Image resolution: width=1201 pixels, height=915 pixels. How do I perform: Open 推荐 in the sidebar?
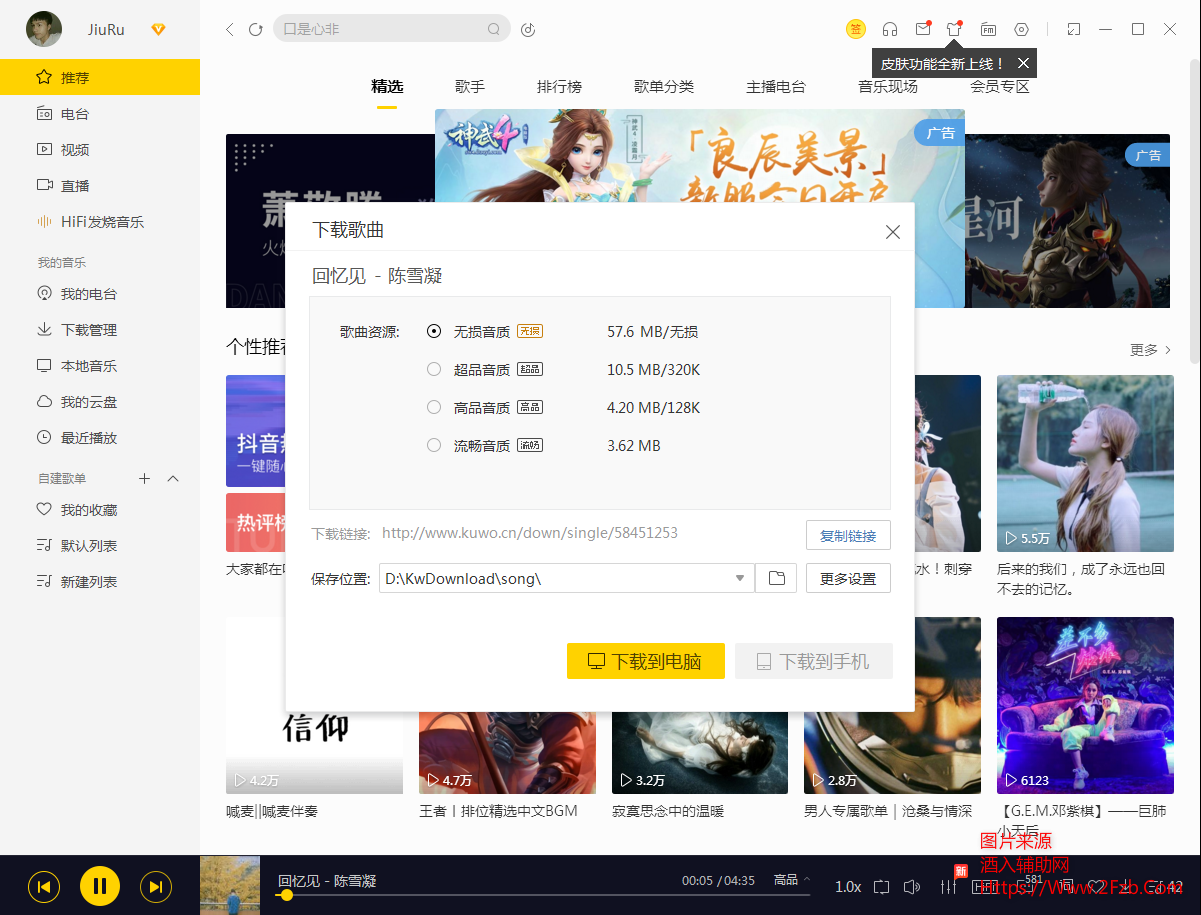pos(100,77)
